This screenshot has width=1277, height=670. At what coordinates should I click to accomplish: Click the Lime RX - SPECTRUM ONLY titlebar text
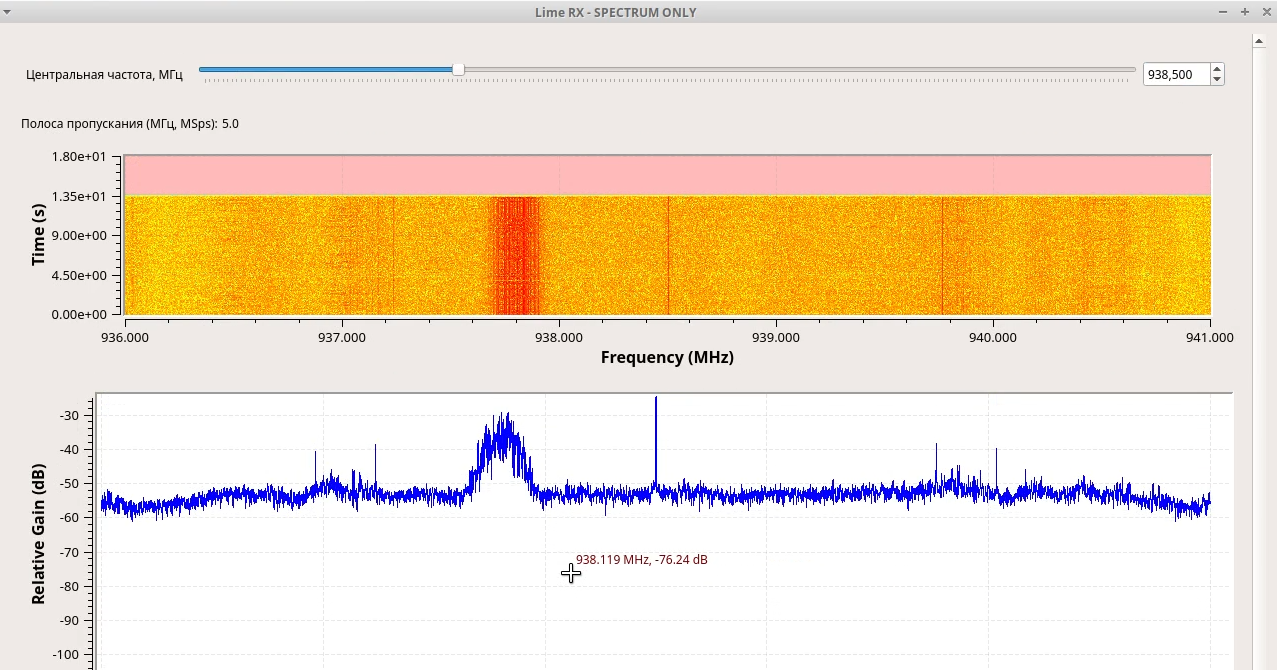point(616,12)
